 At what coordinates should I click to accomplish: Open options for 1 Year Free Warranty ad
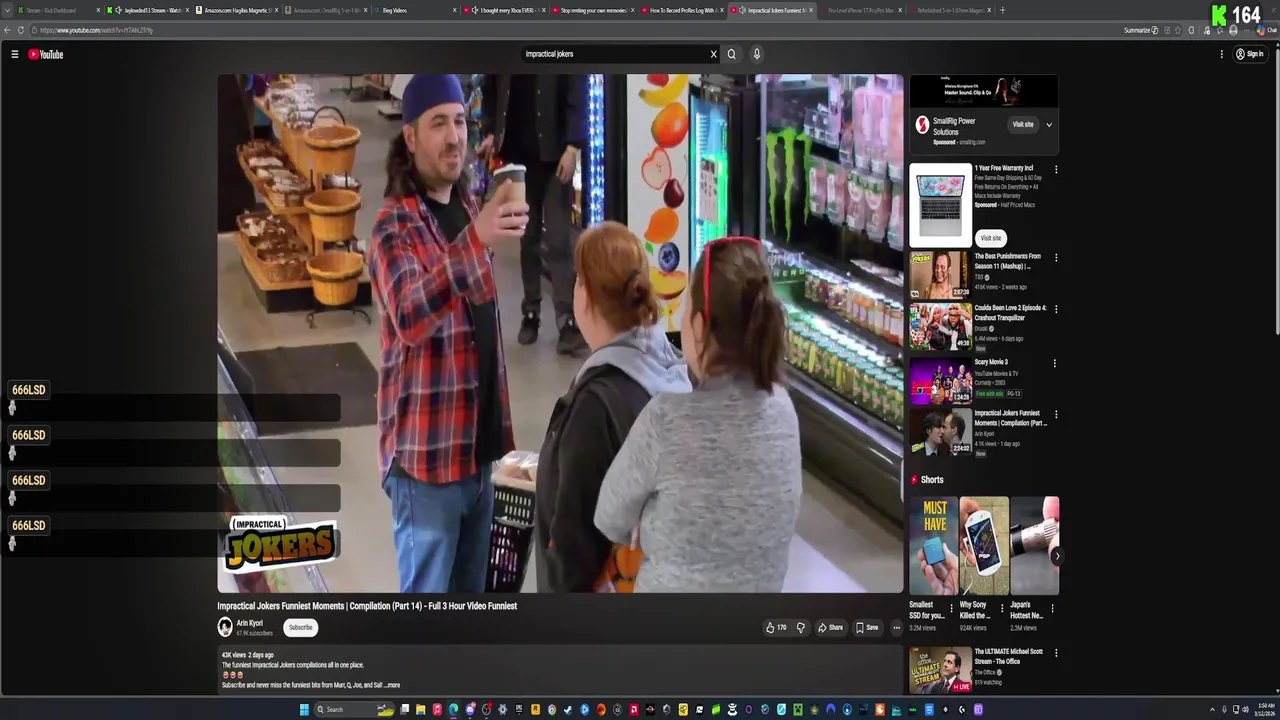(x=1056, y=170)
